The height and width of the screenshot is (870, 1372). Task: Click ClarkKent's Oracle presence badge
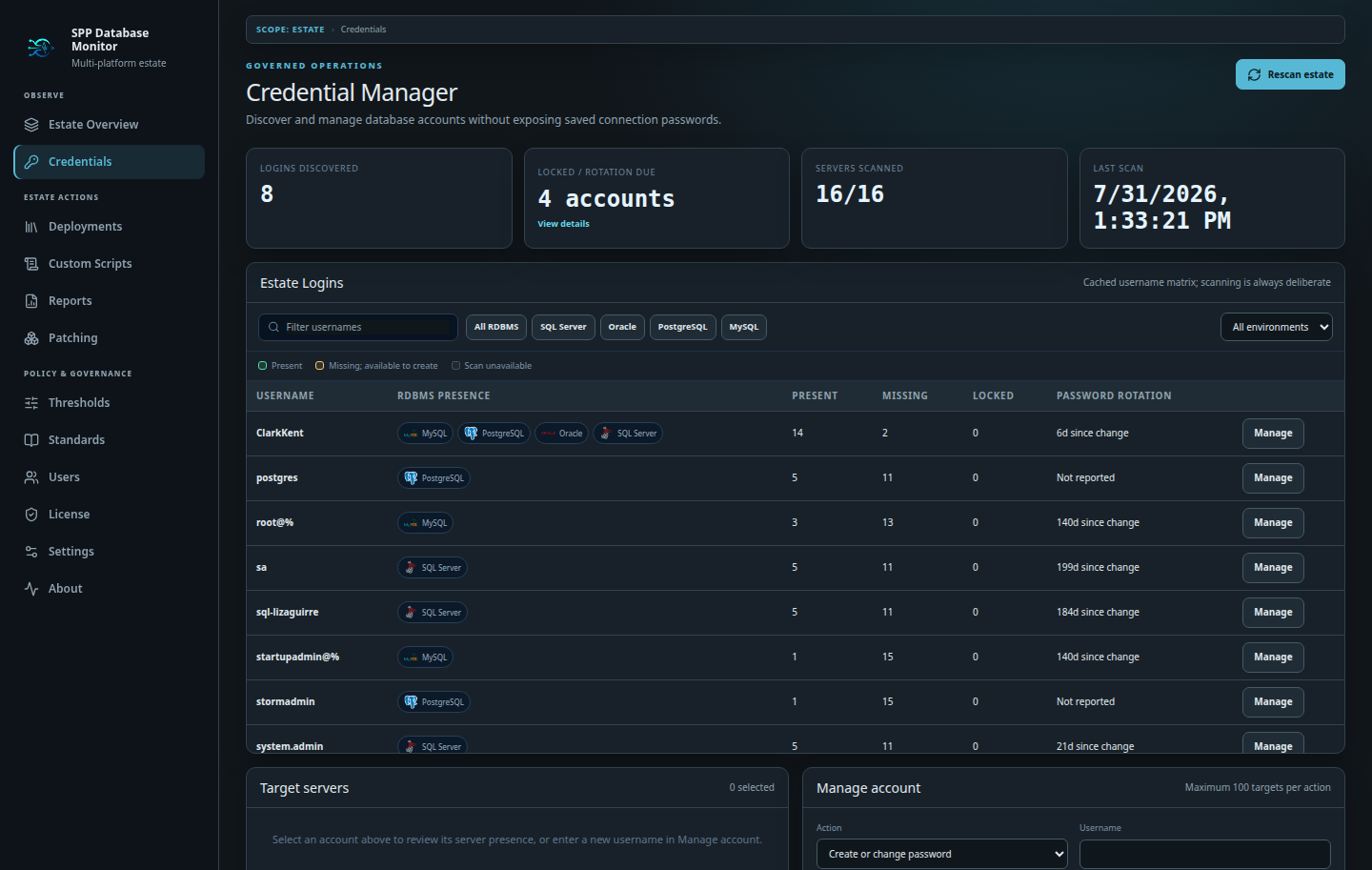pos(561,434)
